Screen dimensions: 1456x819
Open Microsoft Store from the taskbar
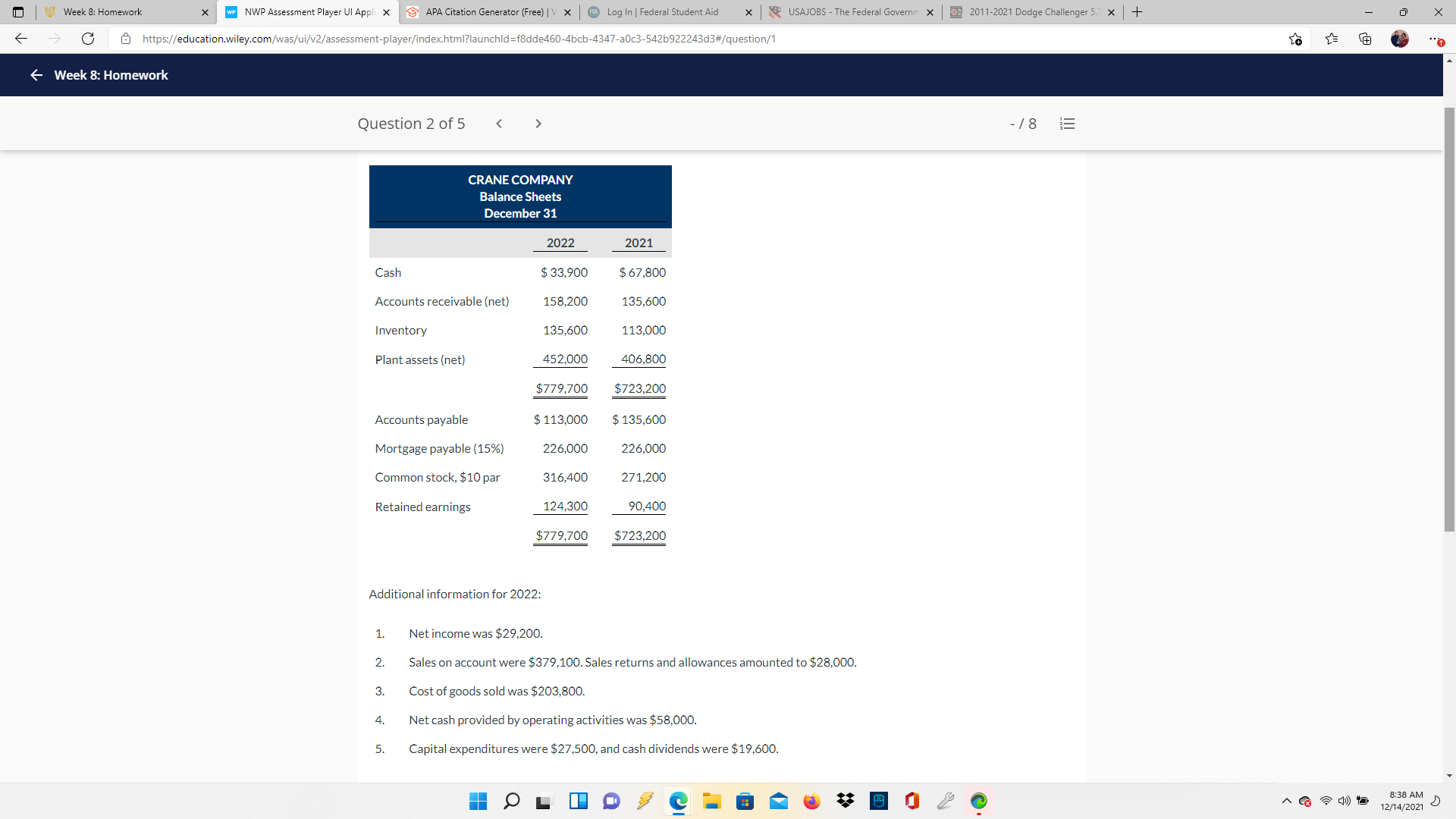click(745, 801)
